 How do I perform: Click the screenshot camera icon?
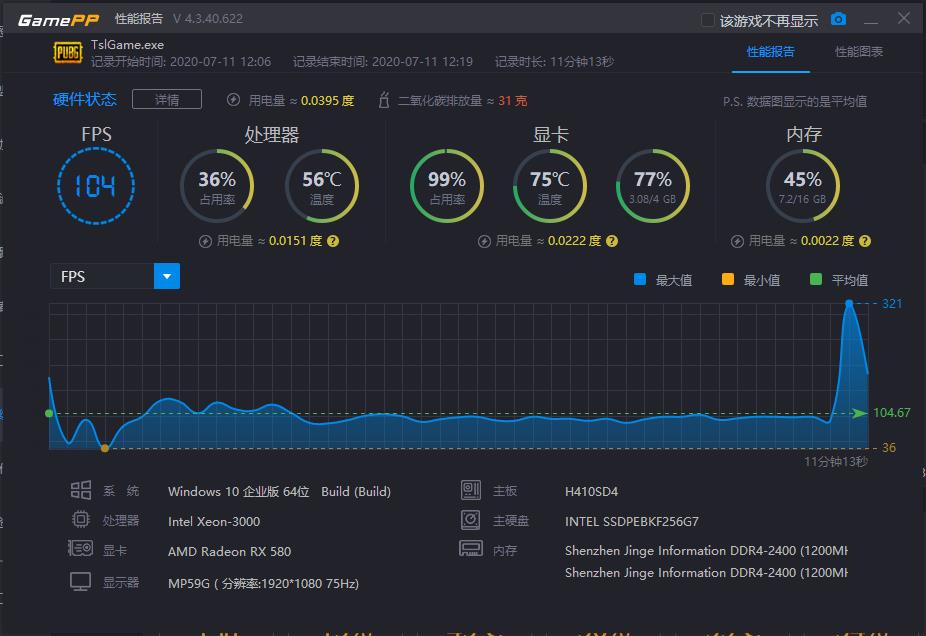pyautogui.click(x=838, y=19)
